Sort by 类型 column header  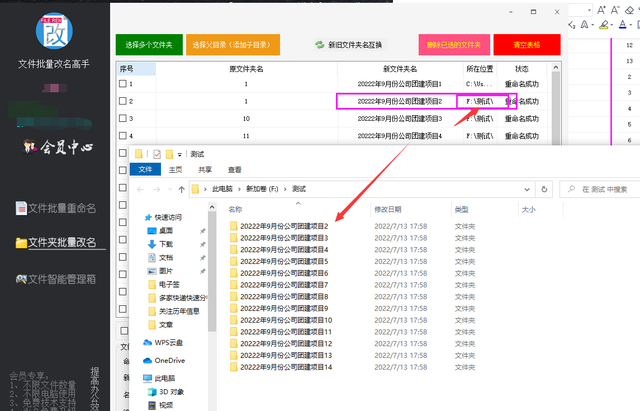click(484, 209)
